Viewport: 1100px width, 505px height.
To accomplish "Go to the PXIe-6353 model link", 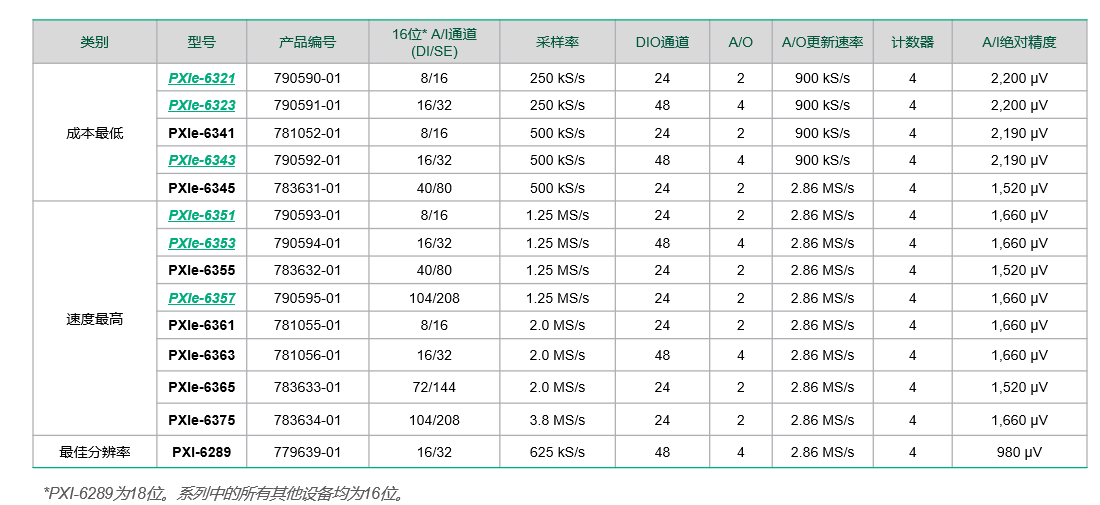I will click(201, 243).
